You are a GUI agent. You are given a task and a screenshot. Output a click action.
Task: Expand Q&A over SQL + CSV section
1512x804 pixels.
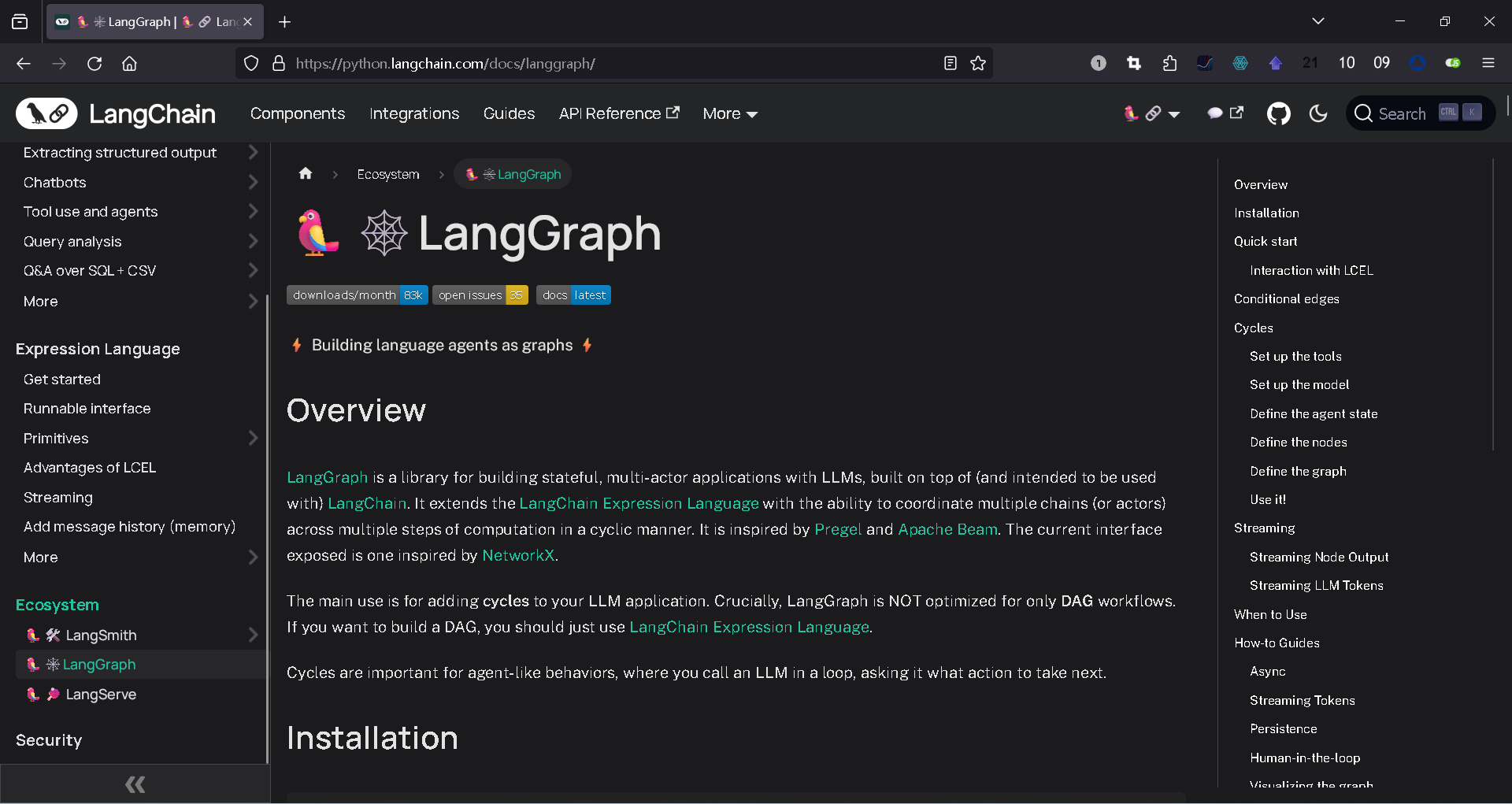coord(253,270)
